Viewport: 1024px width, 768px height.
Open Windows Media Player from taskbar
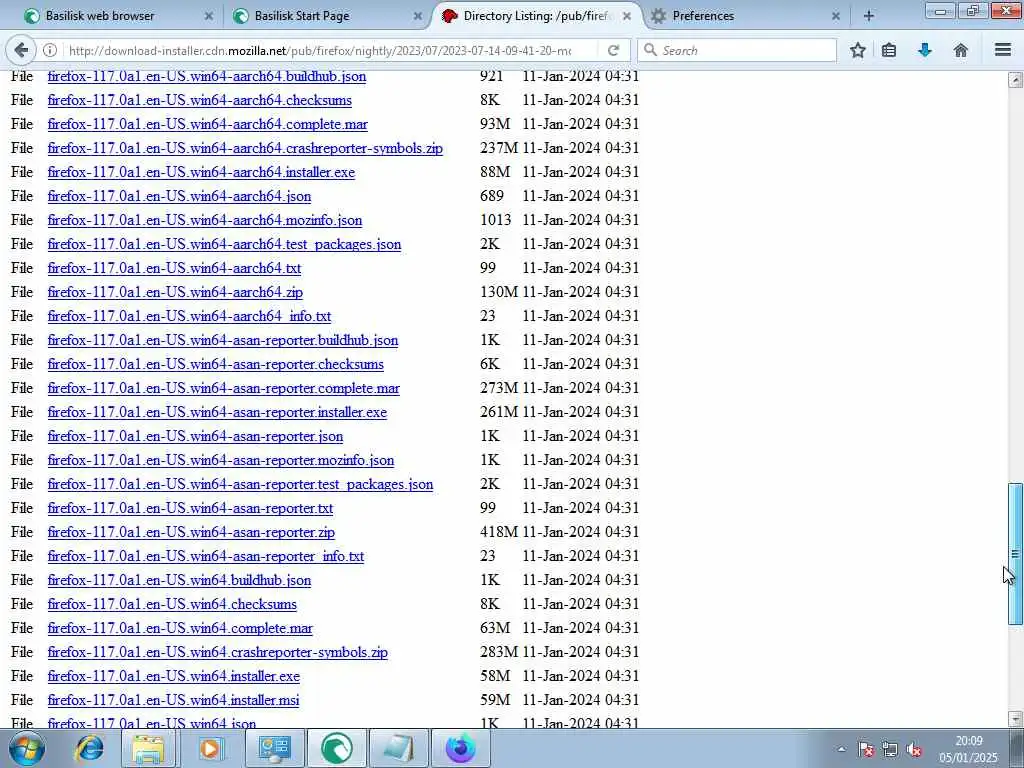click(210, 748)
